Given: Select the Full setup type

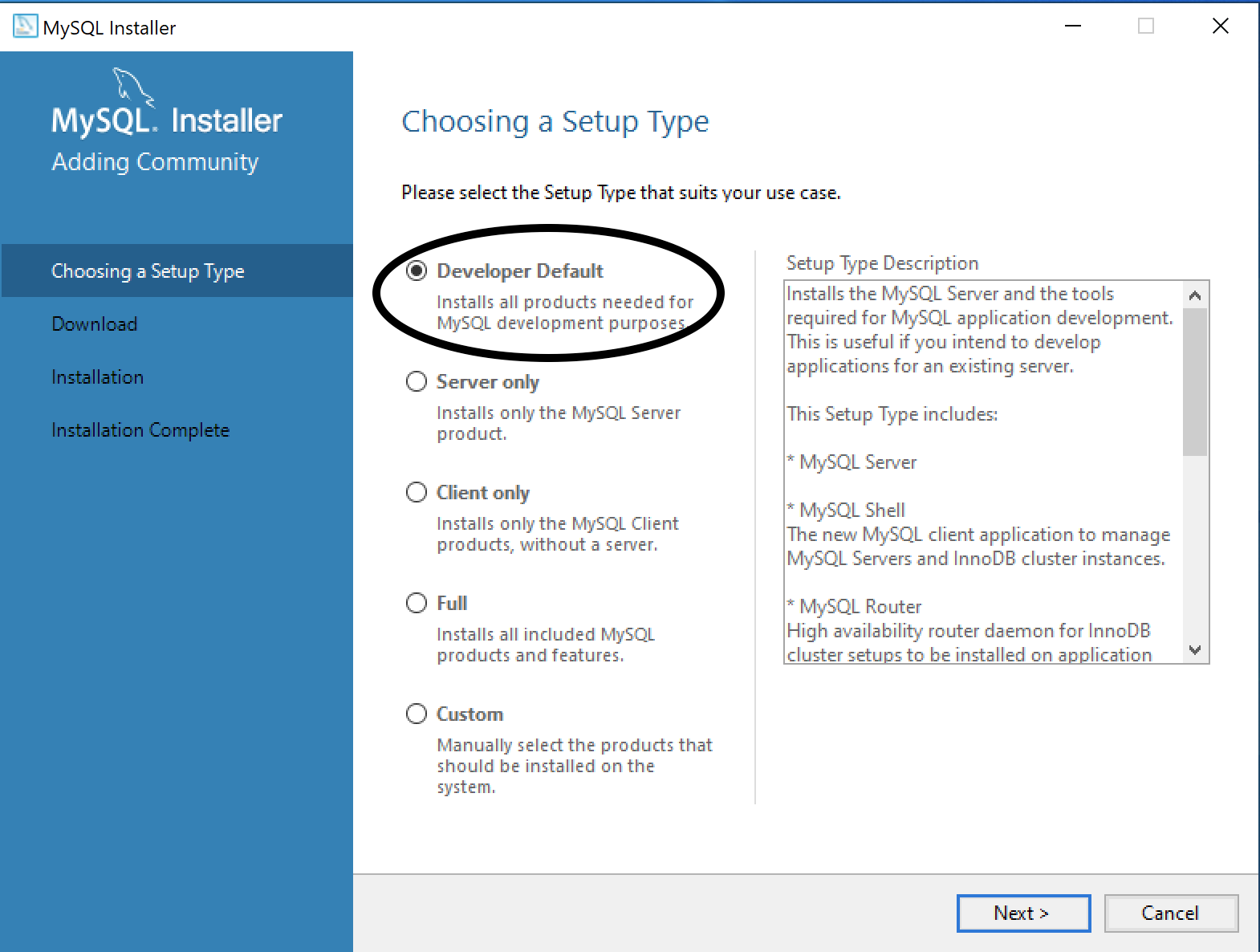Looking at the screenshot, I should pyautogui.click(x=417, y=603).
